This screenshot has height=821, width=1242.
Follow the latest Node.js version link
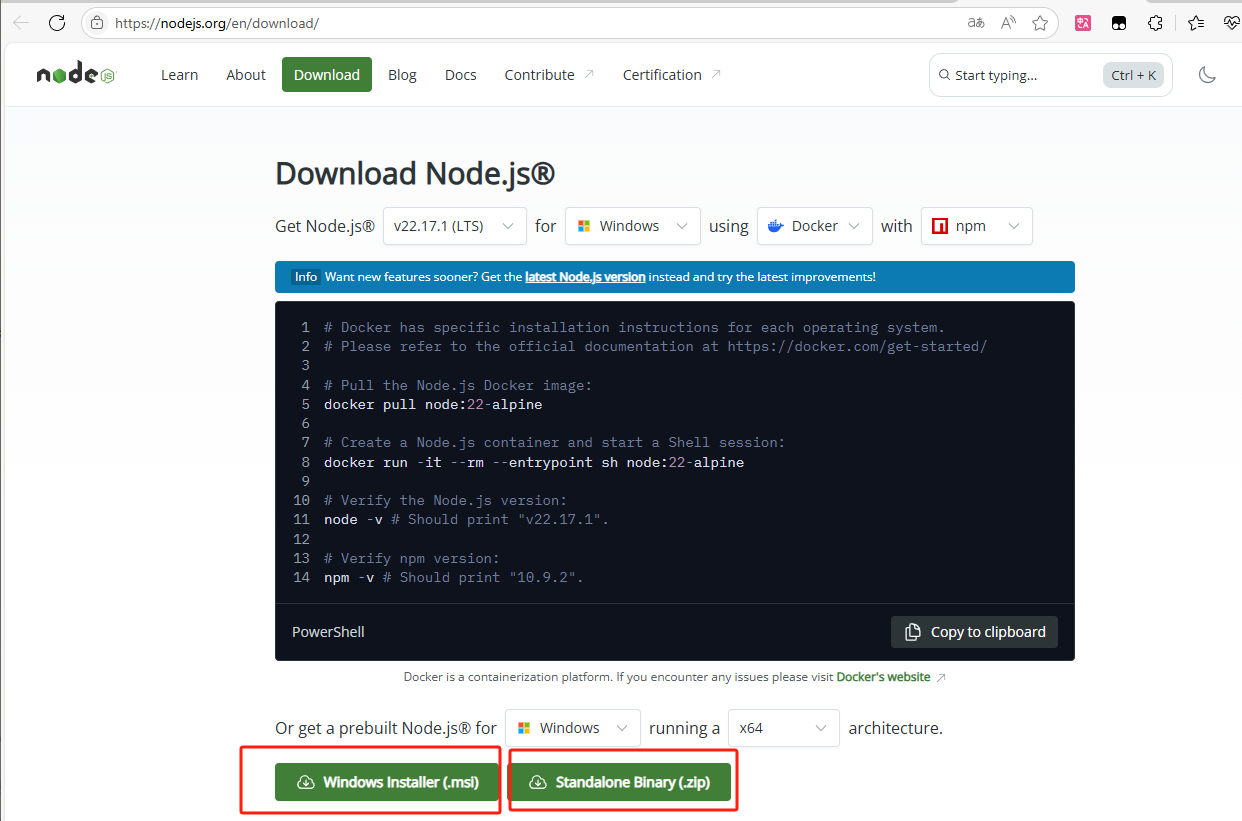click(585, 277)
